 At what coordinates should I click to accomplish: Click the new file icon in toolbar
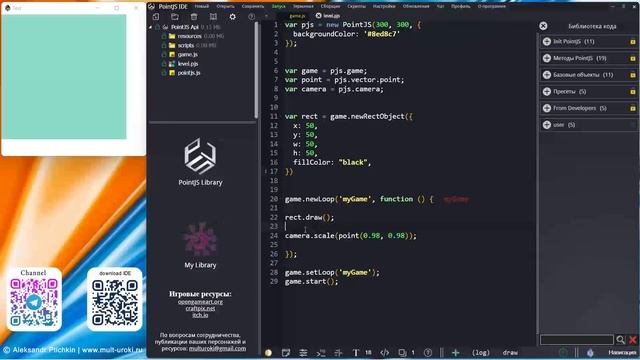point(156,17)
